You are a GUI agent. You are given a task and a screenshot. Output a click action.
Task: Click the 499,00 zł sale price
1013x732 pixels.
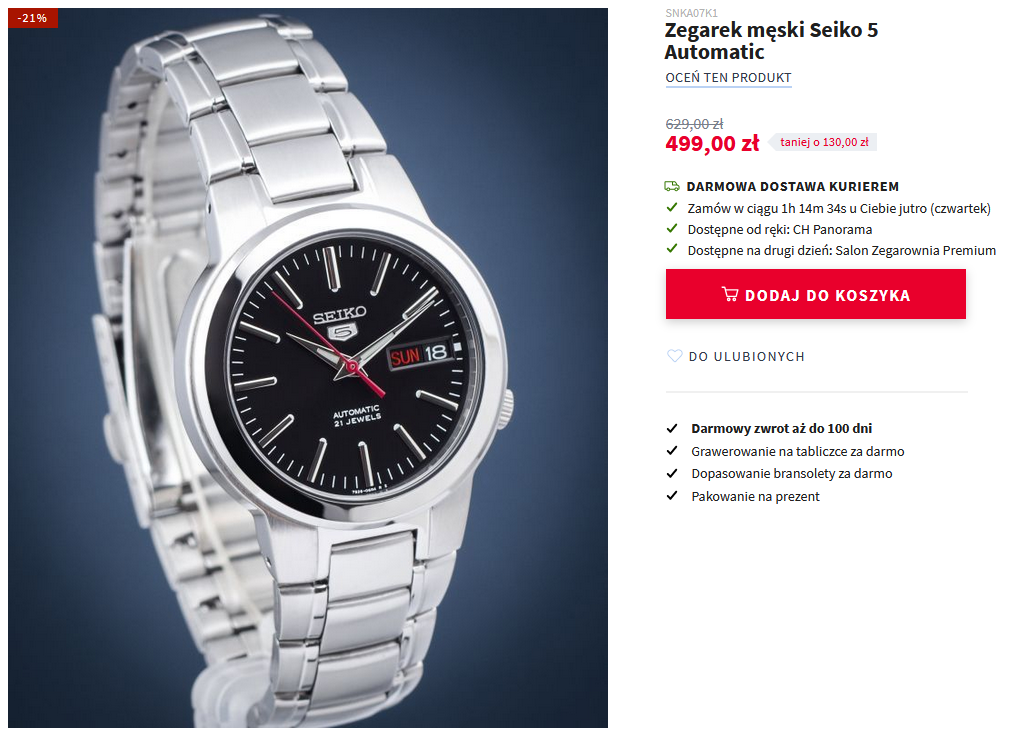(x=713, y=143)
